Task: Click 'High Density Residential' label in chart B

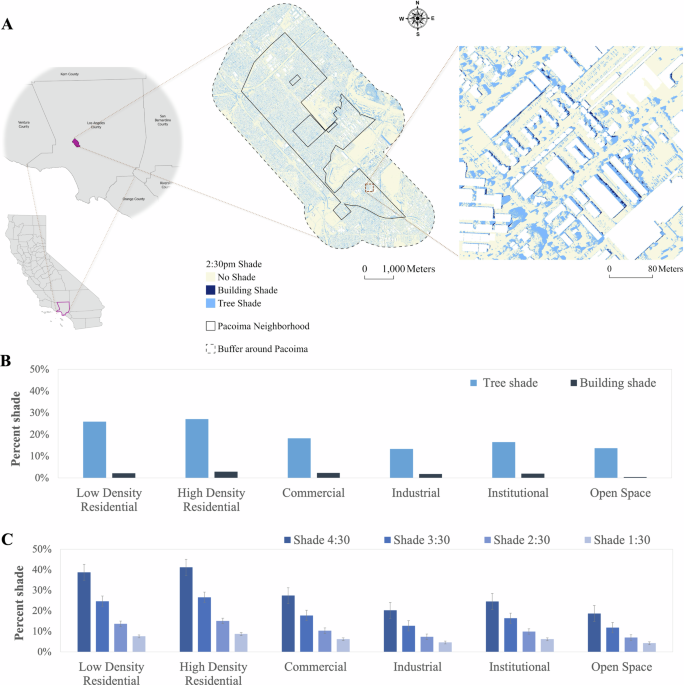Action: click(211, 500)
